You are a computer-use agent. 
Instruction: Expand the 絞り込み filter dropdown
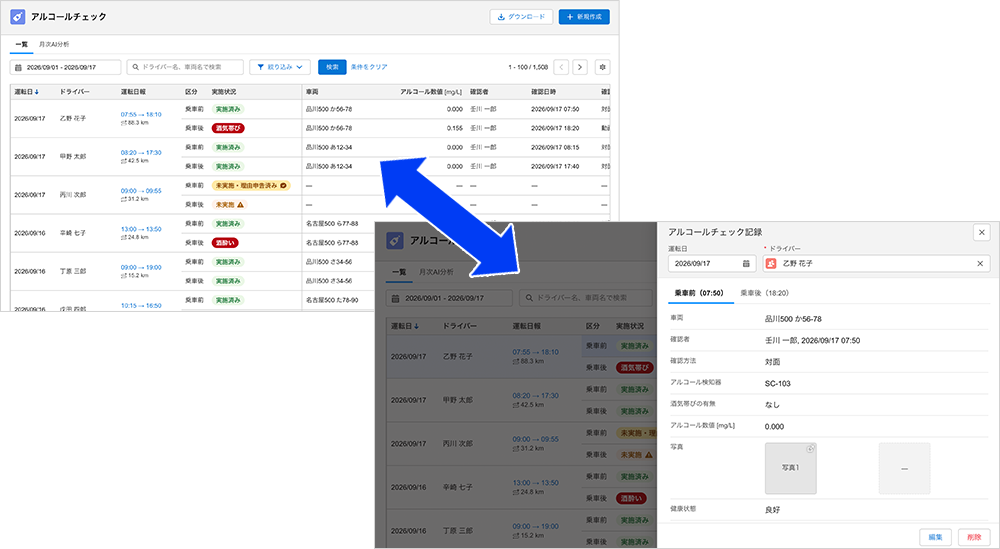(280, 67)
